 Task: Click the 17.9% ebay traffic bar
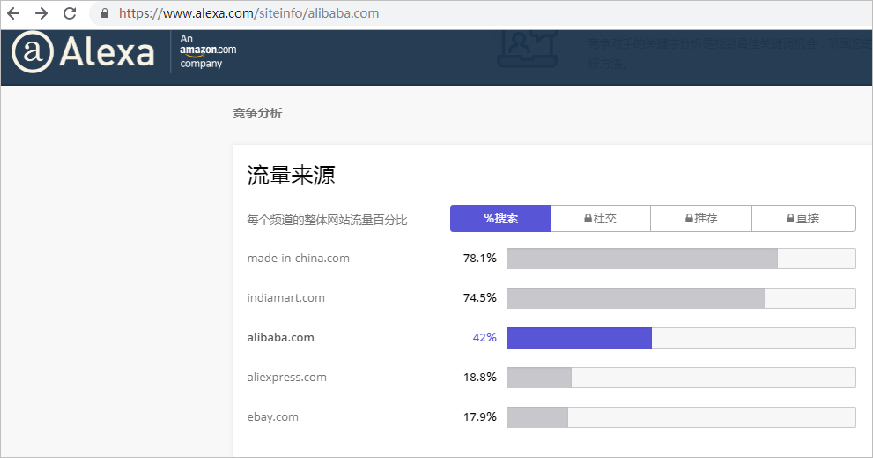click(x=681, y=418)
